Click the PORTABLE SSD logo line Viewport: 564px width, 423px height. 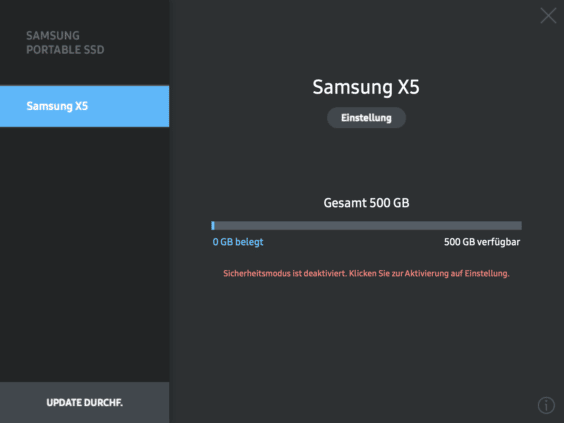pyautogui.click(x=65, y=50)
